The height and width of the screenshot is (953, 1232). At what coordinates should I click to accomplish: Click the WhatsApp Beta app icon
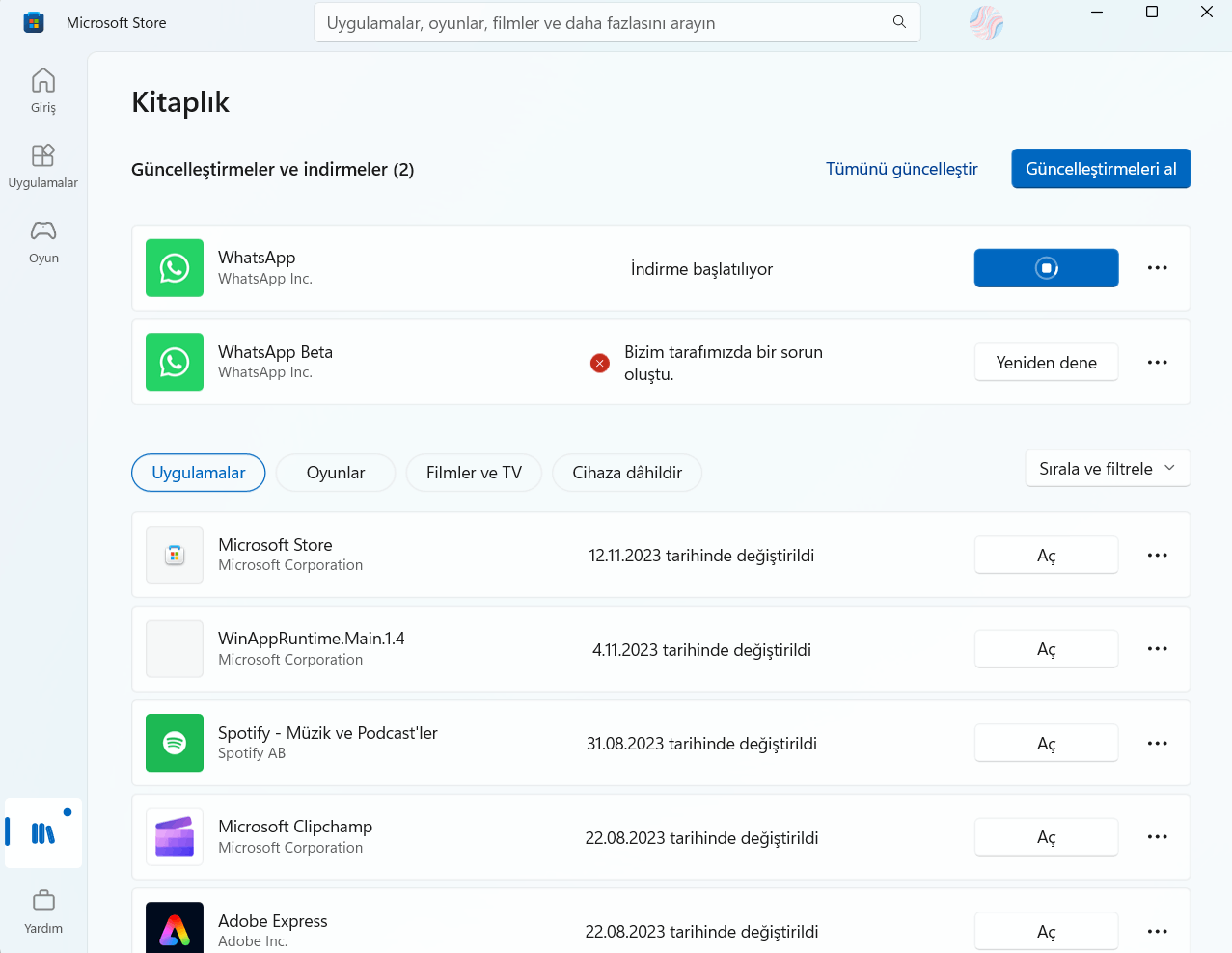pyautogui.click(x=175, y=362)
